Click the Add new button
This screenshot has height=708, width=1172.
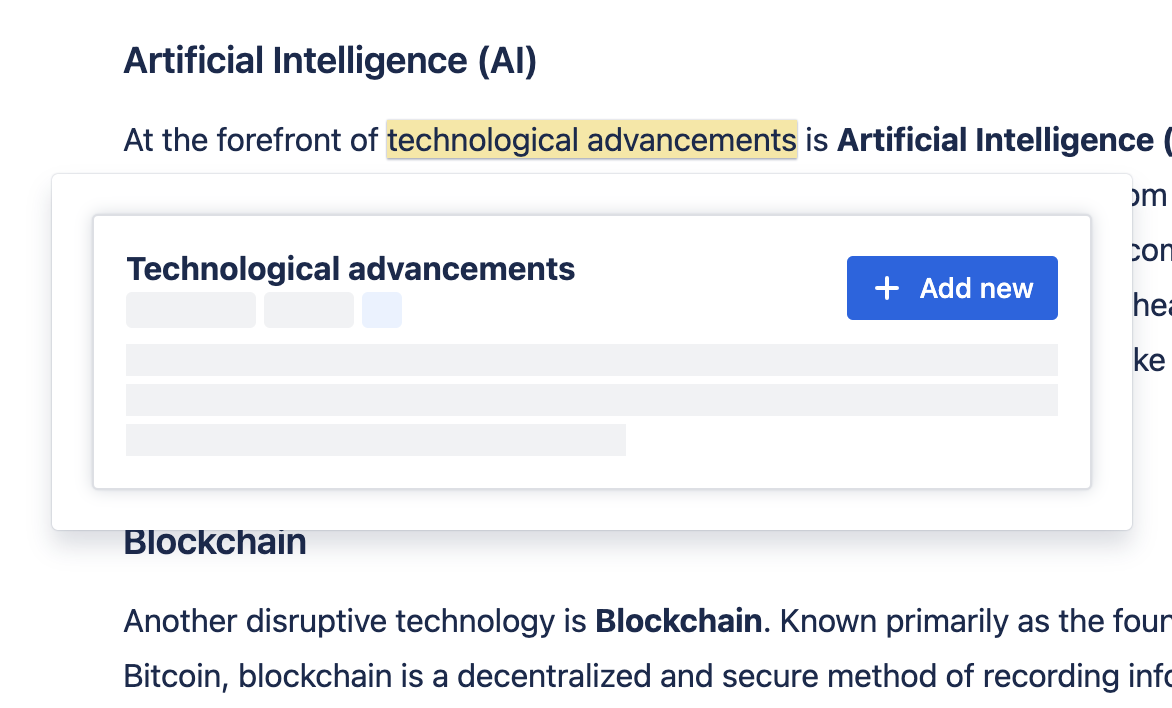tap(951, 288)
